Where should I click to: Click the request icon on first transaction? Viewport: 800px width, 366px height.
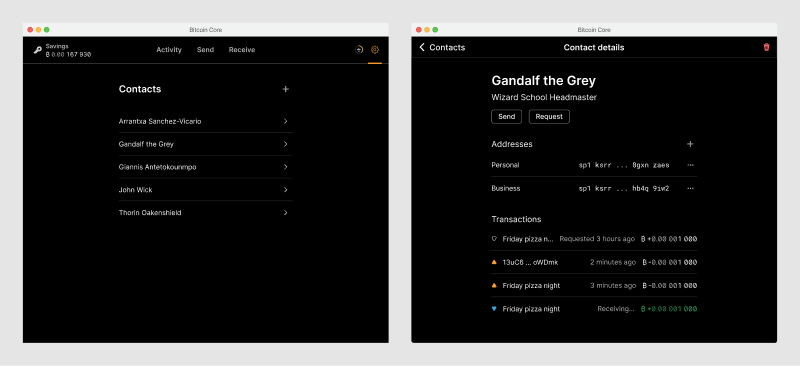[x=494, y=238]
